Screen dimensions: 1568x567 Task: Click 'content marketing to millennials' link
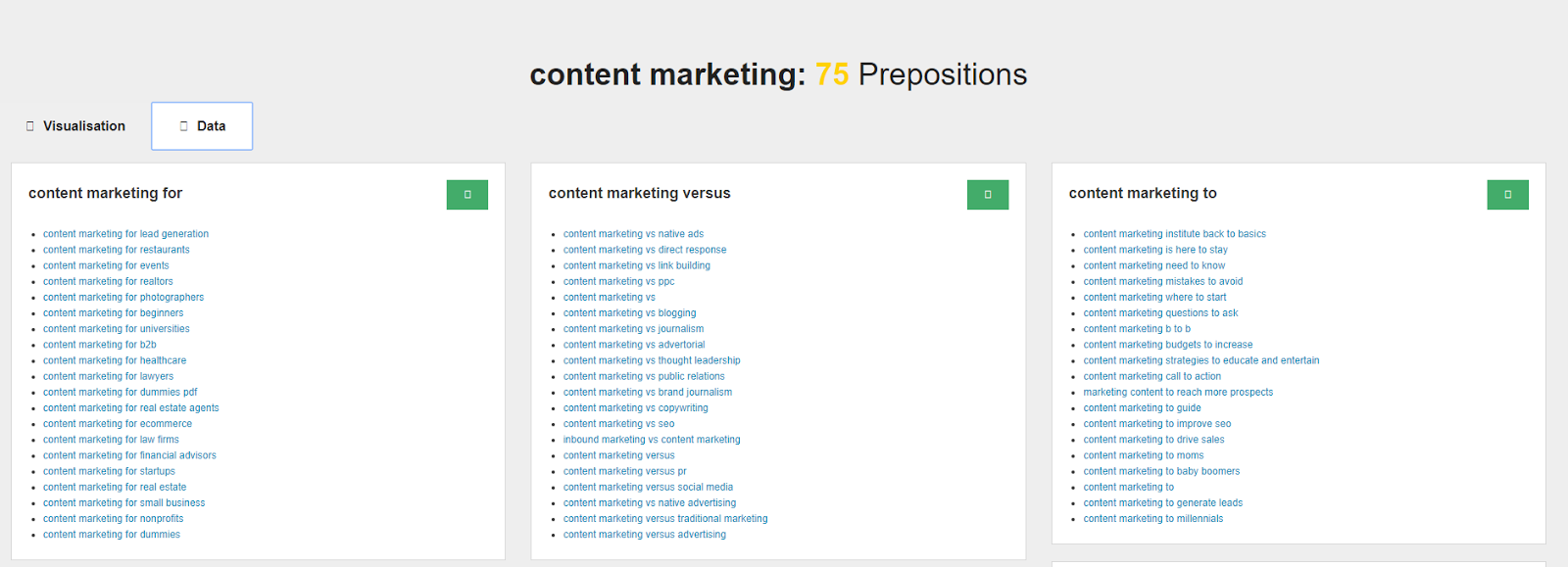pos(1153,519)
